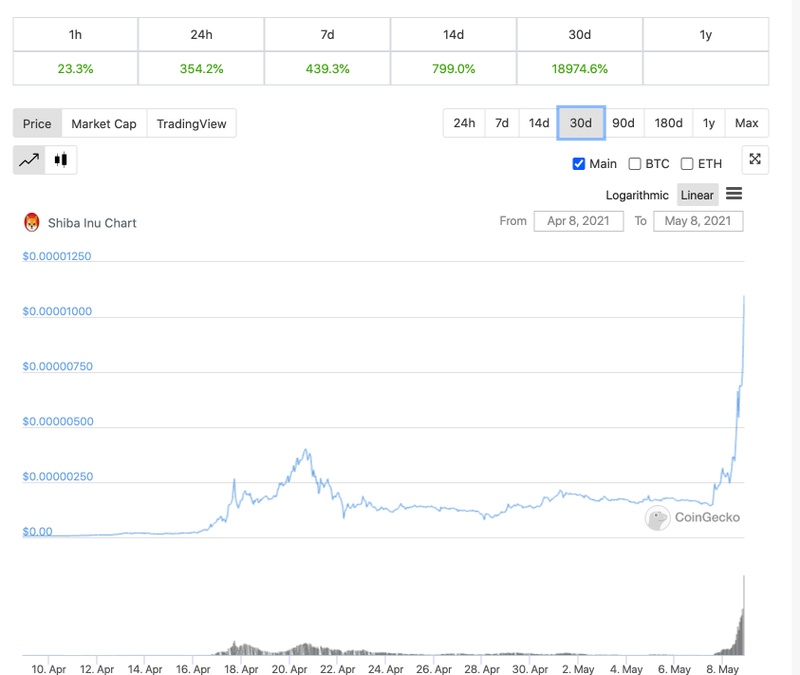Image resolution: width=800 pixels, height=675 pixels.
Task: Click the 14d change value 799.0%
Action: click(454, 68)
